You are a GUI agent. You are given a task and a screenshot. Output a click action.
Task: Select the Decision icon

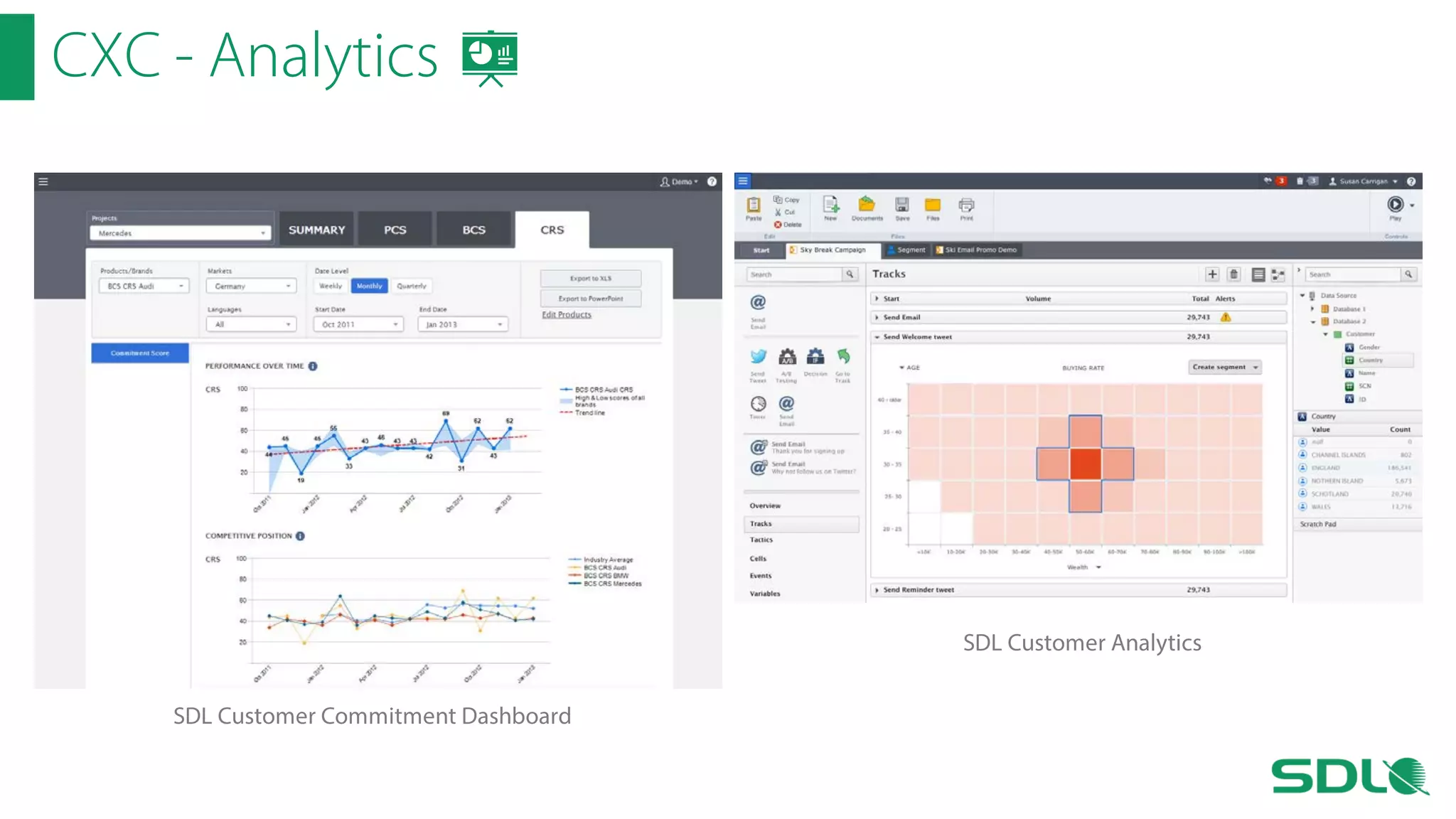tap(815, 356)
